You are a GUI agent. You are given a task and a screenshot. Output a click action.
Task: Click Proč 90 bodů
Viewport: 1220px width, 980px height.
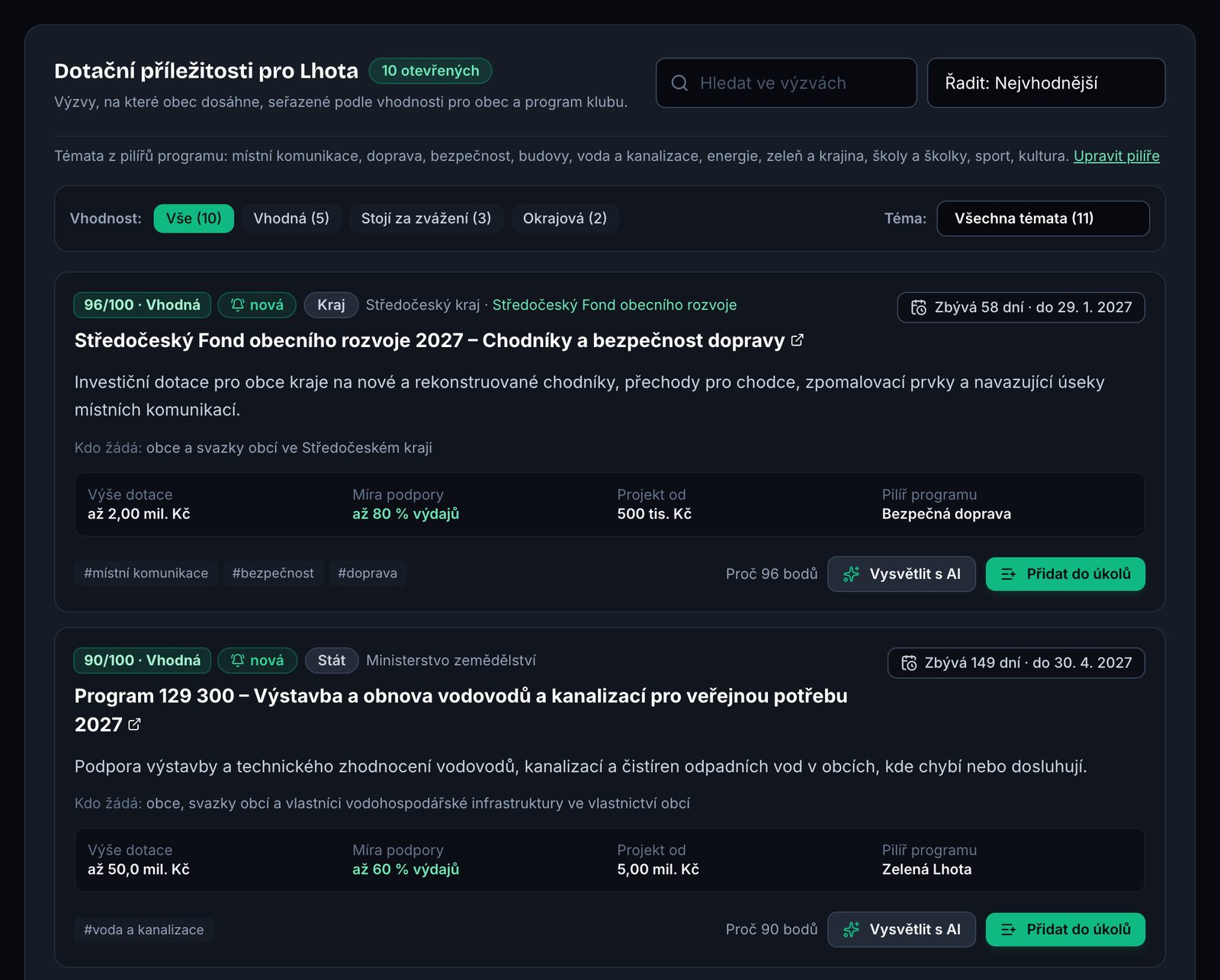(772, 930)
